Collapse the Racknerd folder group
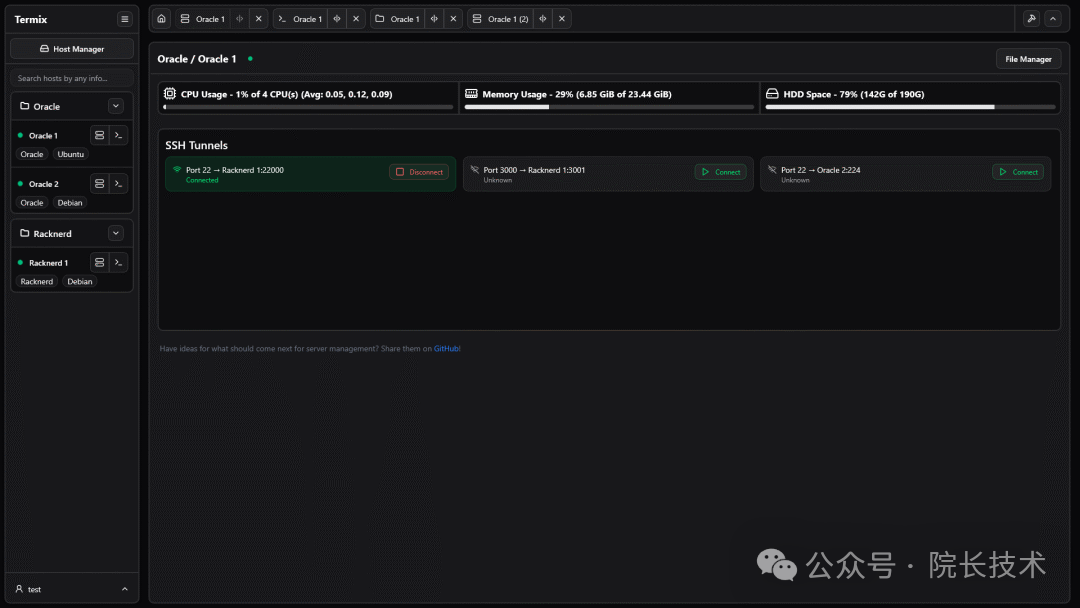1080x608 pixels. [116, 233]
